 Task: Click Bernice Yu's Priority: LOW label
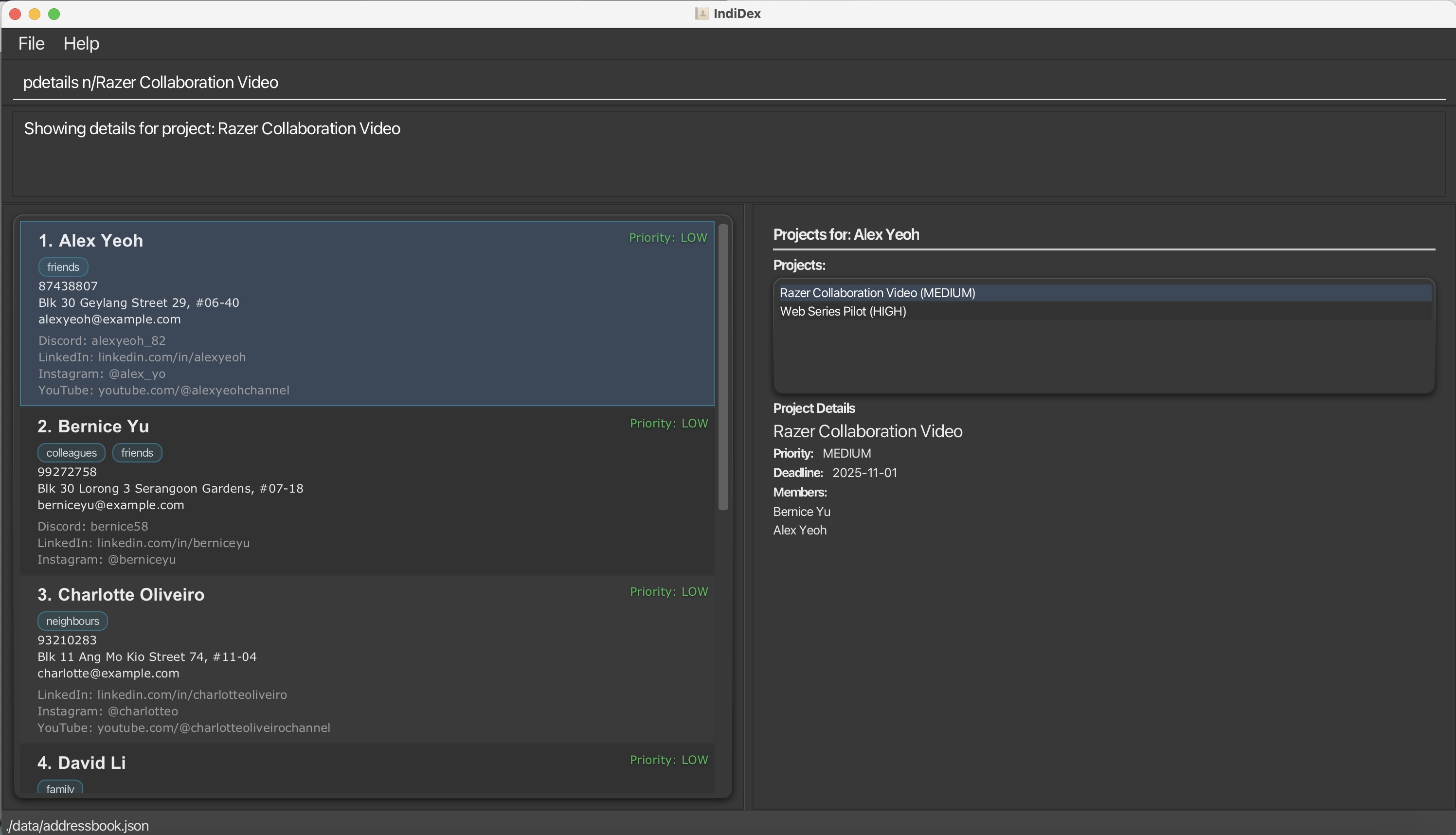[x=669, y=423]
